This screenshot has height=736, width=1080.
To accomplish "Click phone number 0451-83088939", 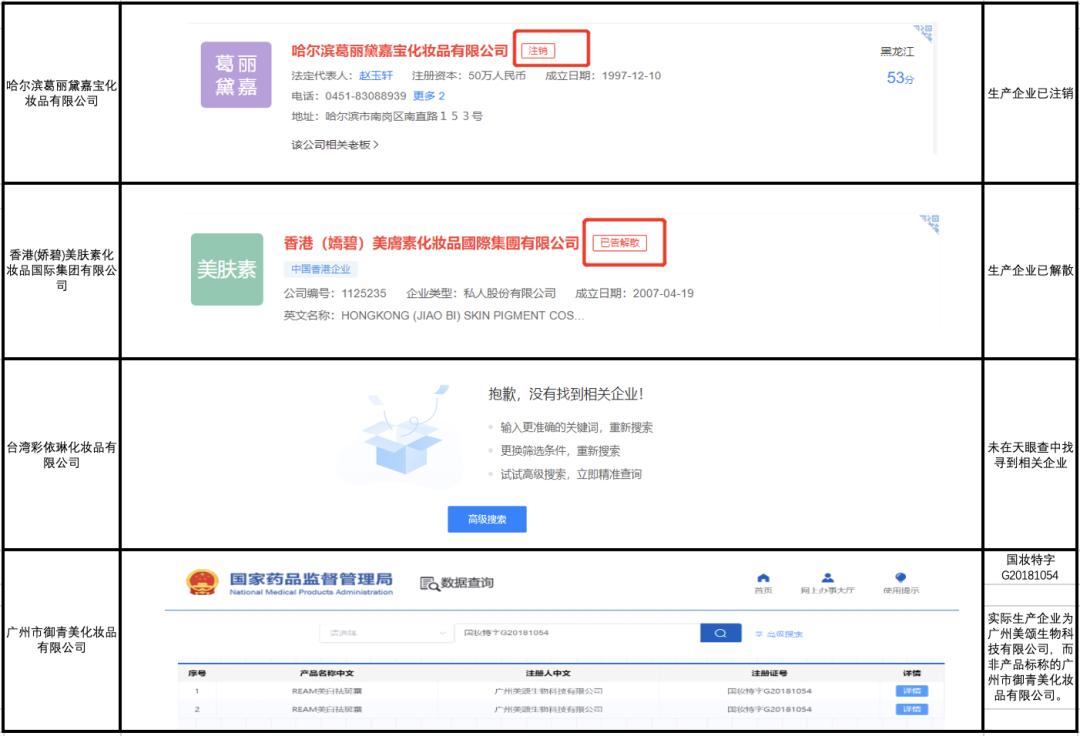I will tap(366, 96).
